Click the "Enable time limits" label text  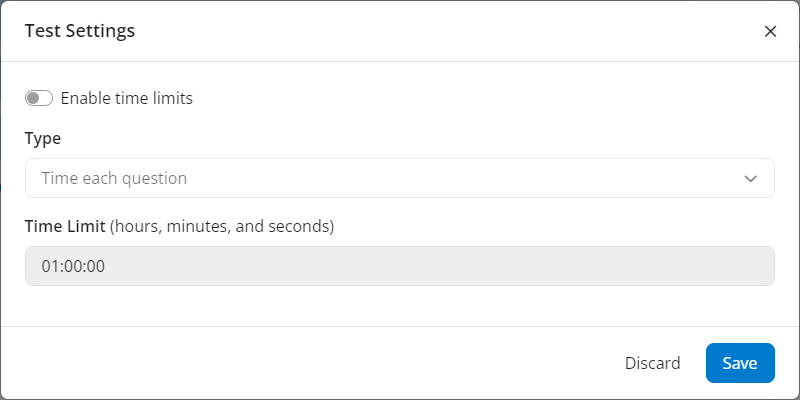pyautogui.click(x=127, y=98)
